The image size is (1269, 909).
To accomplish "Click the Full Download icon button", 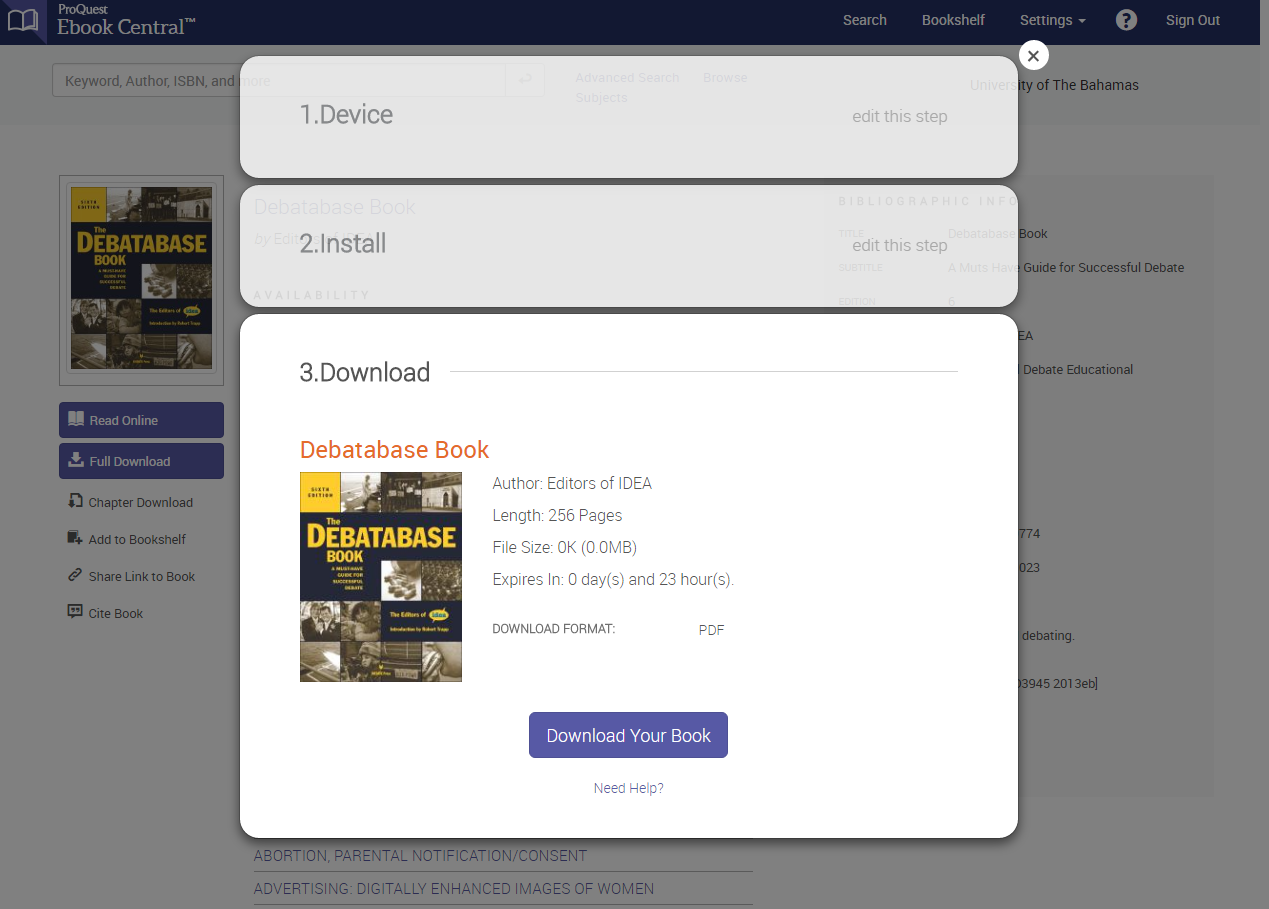I will [x=75, y=460].
